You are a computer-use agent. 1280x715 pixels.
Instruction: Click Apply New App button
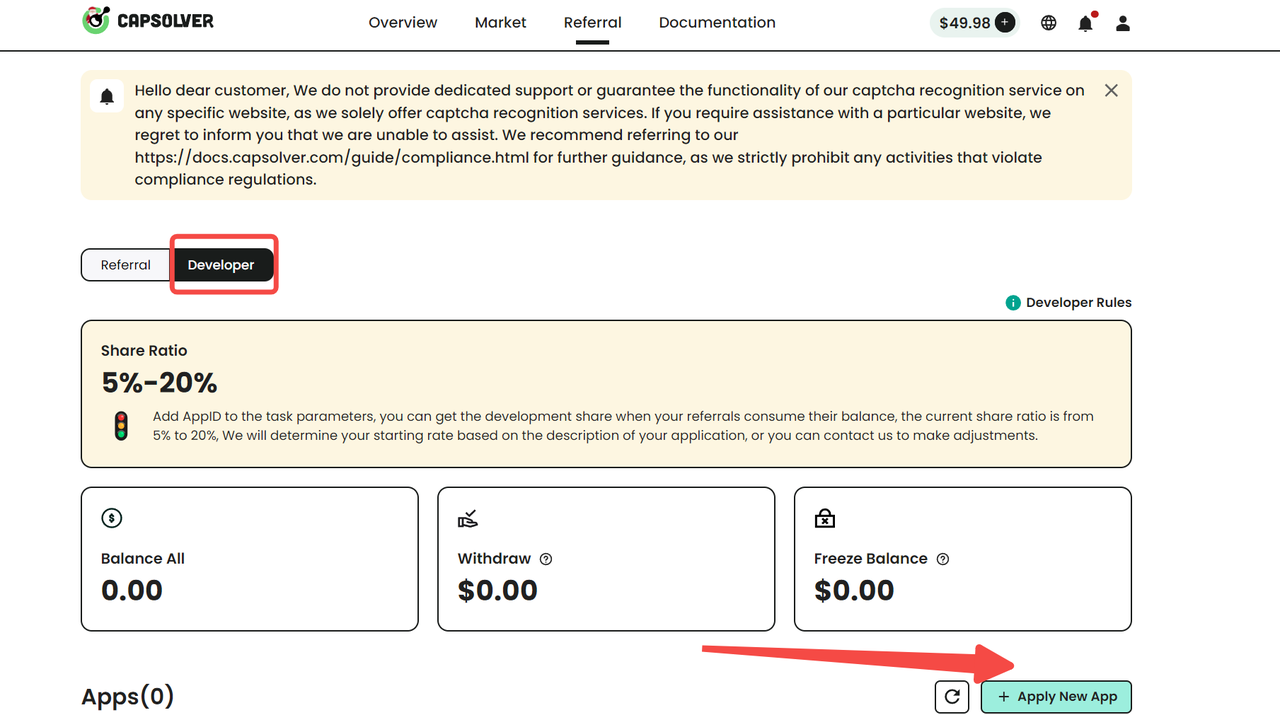tap(1056, 697)
